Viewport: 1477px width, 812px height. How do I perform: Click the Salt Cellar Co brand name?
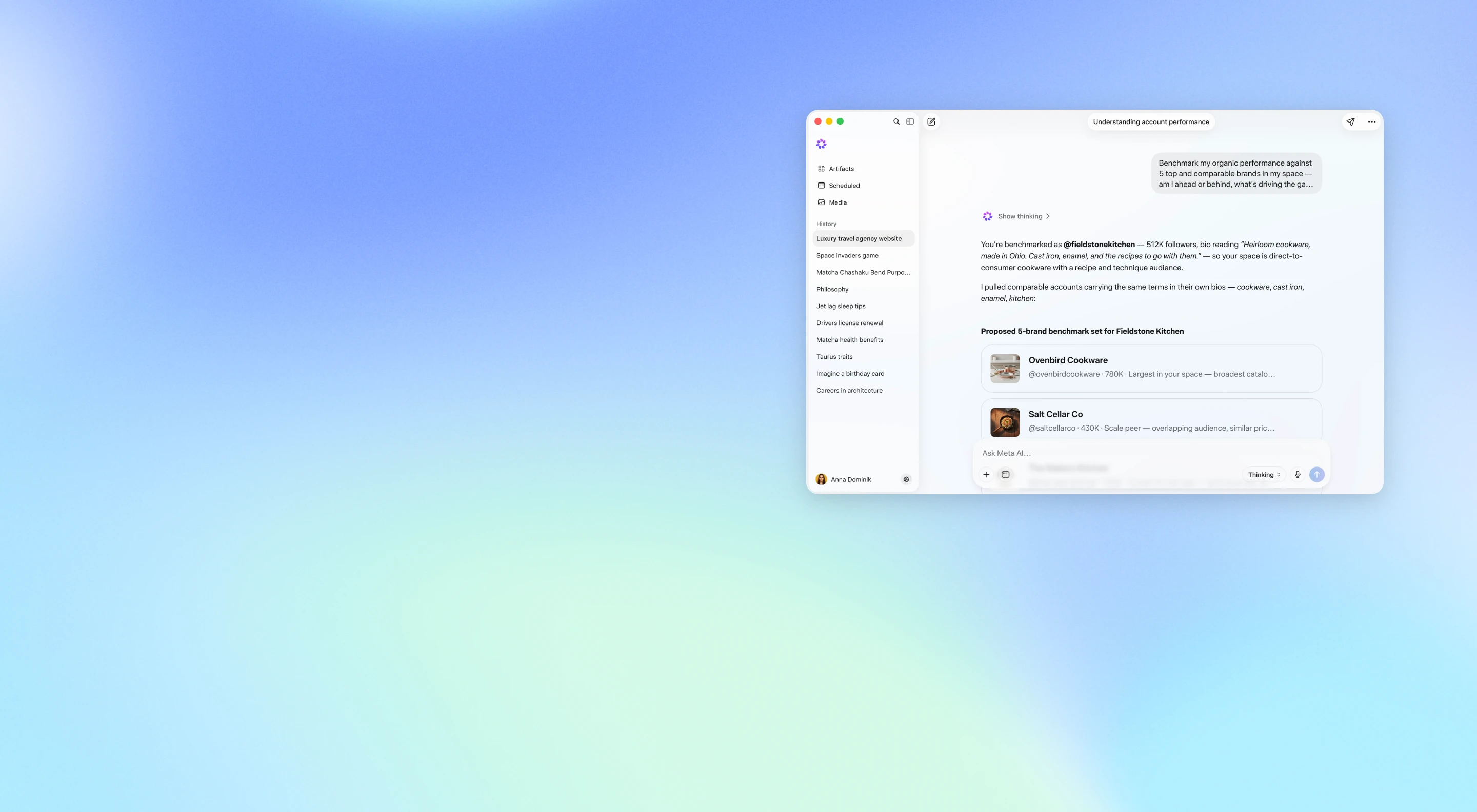pyautogui.click(x=1055, y=414)
